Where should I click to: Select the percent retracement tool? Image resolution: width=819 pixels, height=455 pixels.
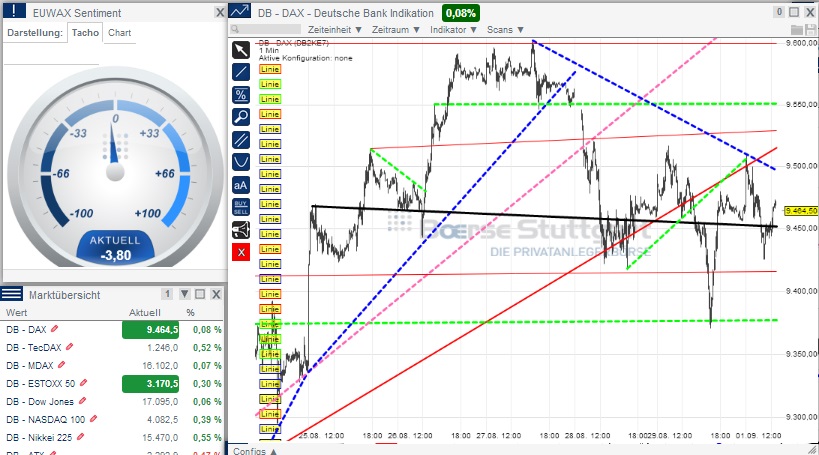coord(241,95)
